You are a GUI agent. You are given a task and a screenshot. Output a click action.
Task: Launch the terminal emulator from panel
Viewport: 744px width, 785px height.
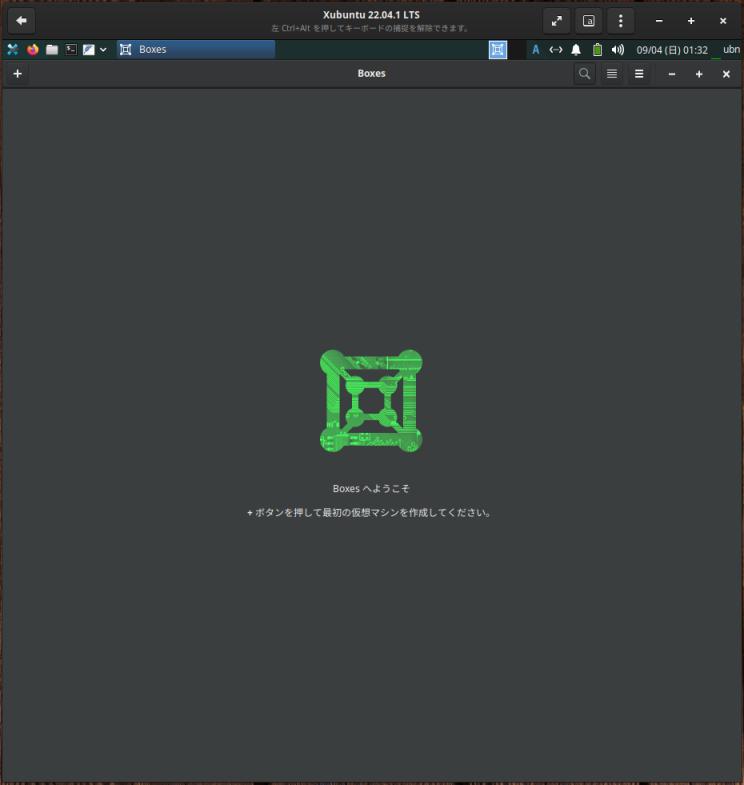[71, 50]
